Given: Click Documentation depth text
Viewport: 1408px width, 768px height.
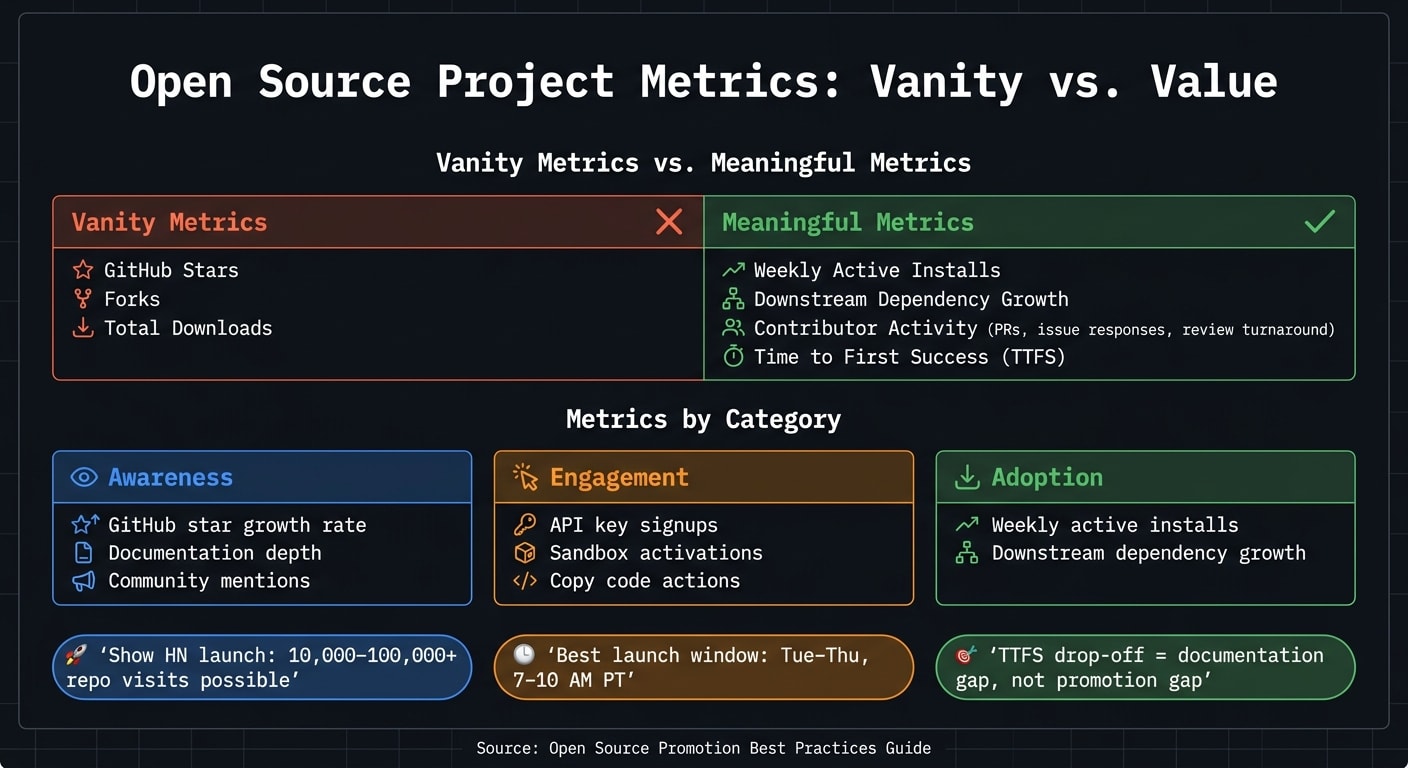Looking at the screenshot, I should (215, 553).
